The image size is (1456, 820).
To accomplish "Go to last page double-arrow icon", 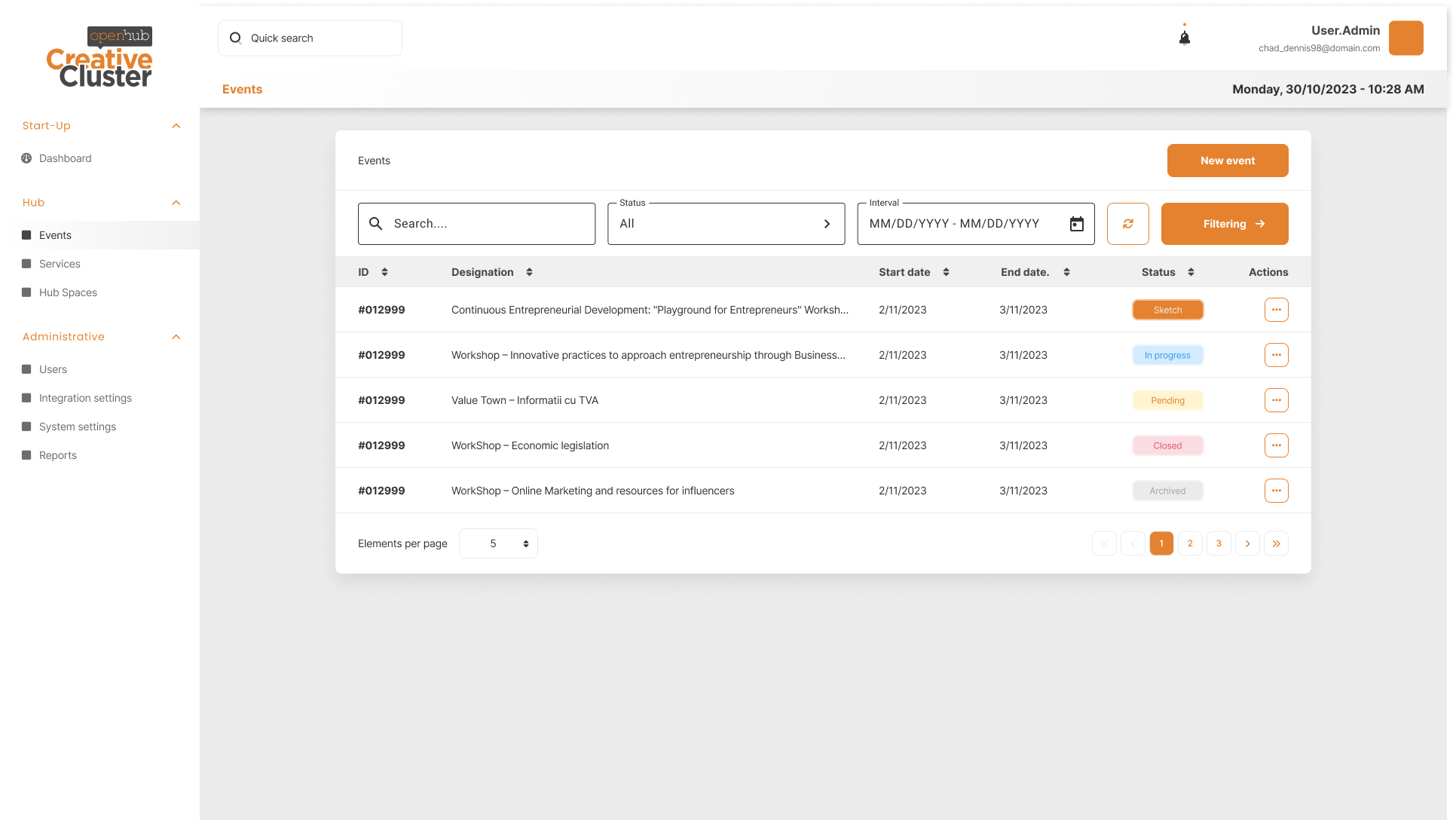I will (x=1276, y=543).
